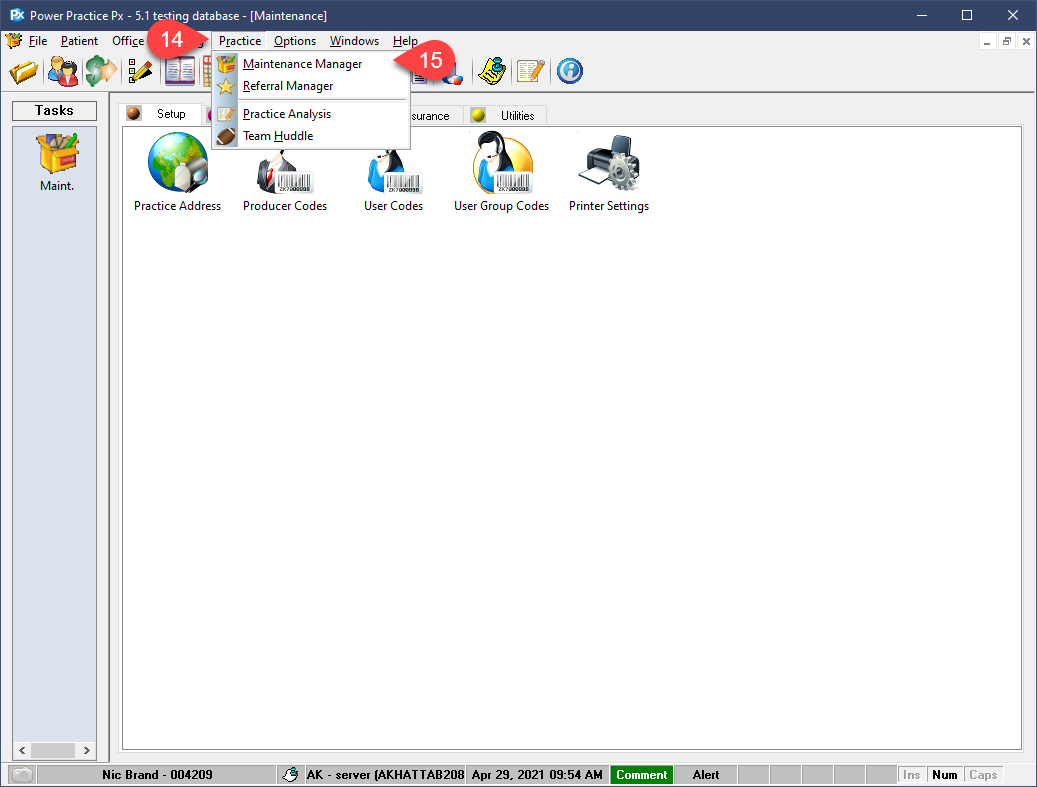
Task: Click the camera icon in status bar
Action: pyautogui.click(x=23, y=774)
